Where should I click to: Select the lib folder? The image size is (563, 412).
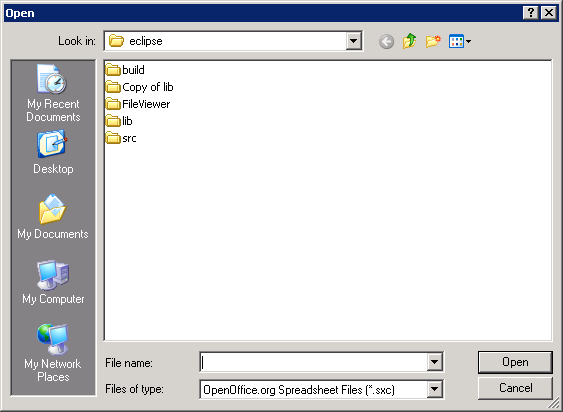coord(119,121)
